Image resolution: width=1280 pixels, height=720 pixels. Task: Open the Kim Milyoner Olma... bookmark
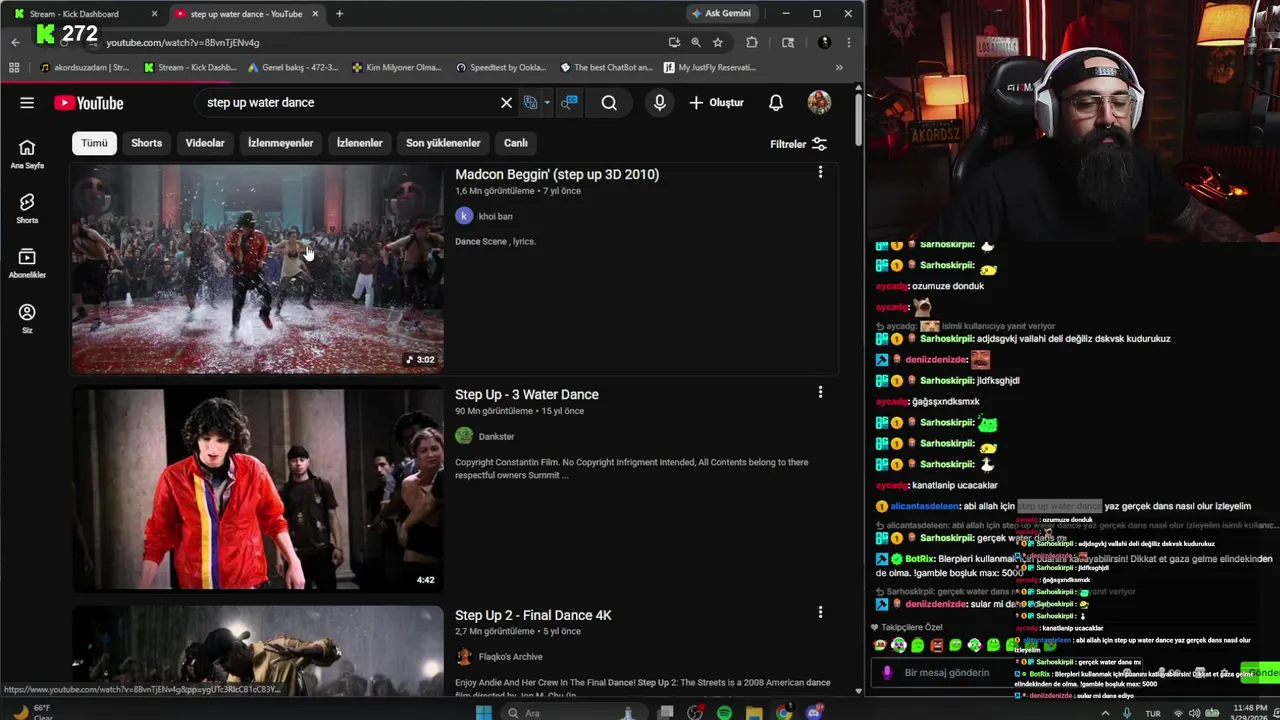click(397, 68)
